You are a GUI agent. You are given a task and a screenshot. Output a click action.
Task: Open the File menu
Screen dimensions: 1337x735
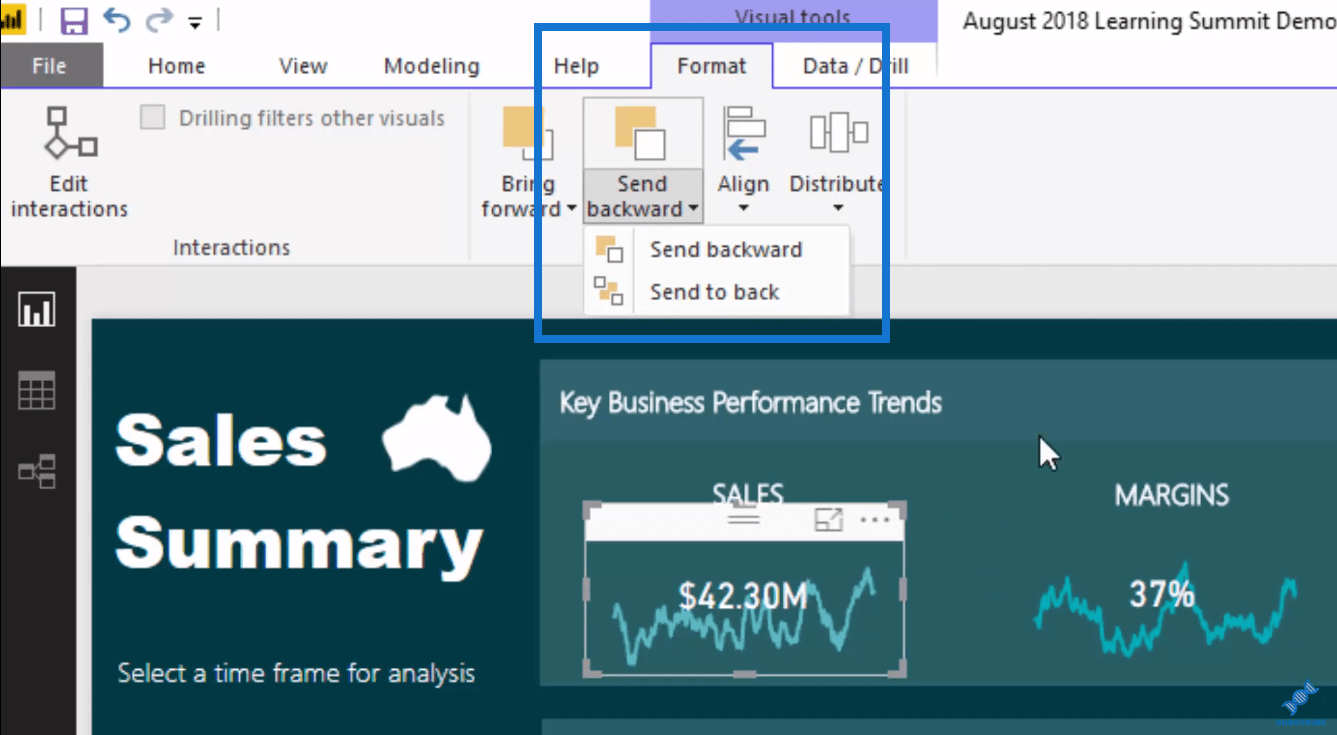tap(50, 66)
